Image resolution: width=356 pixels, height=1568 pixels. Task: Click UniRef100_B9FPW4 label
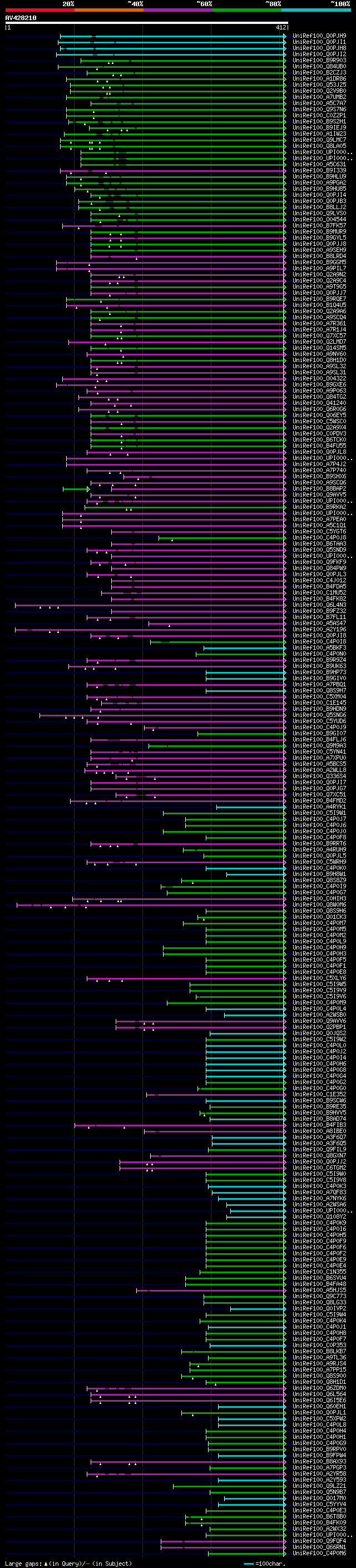(319, 1456)
